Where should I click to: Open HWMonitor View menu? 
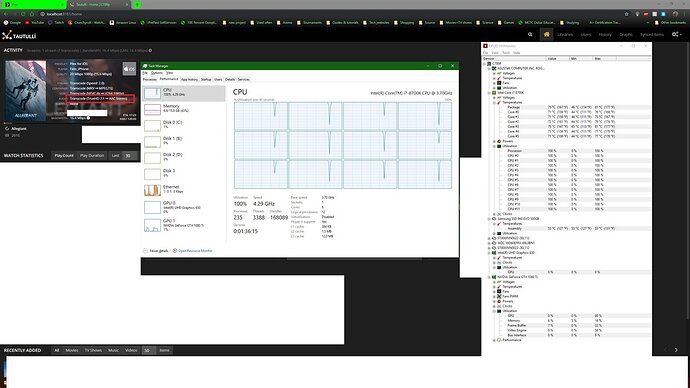(495, 53)
